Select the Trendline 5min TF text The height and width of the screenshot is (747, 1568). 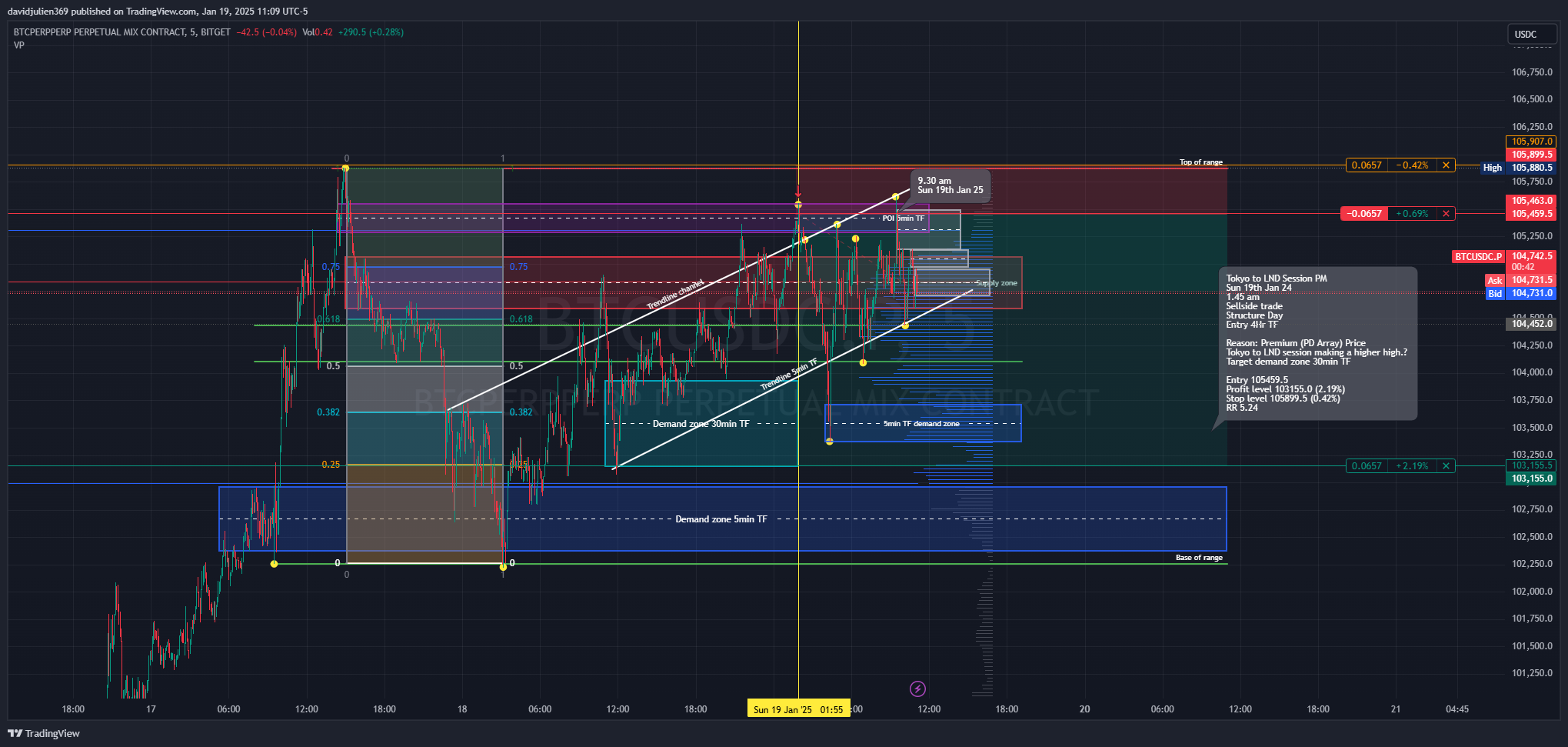pyautogui.click(x=789, y=375)
